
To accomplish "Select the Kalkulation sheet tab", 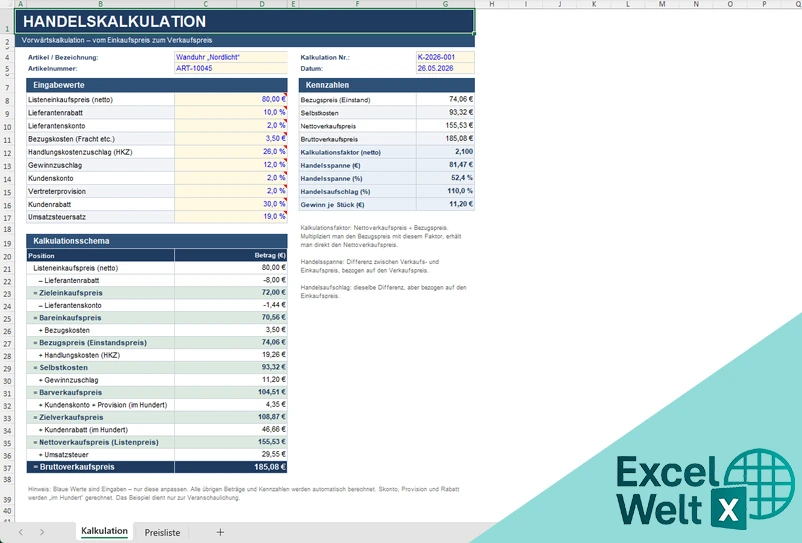I will 104,531.
